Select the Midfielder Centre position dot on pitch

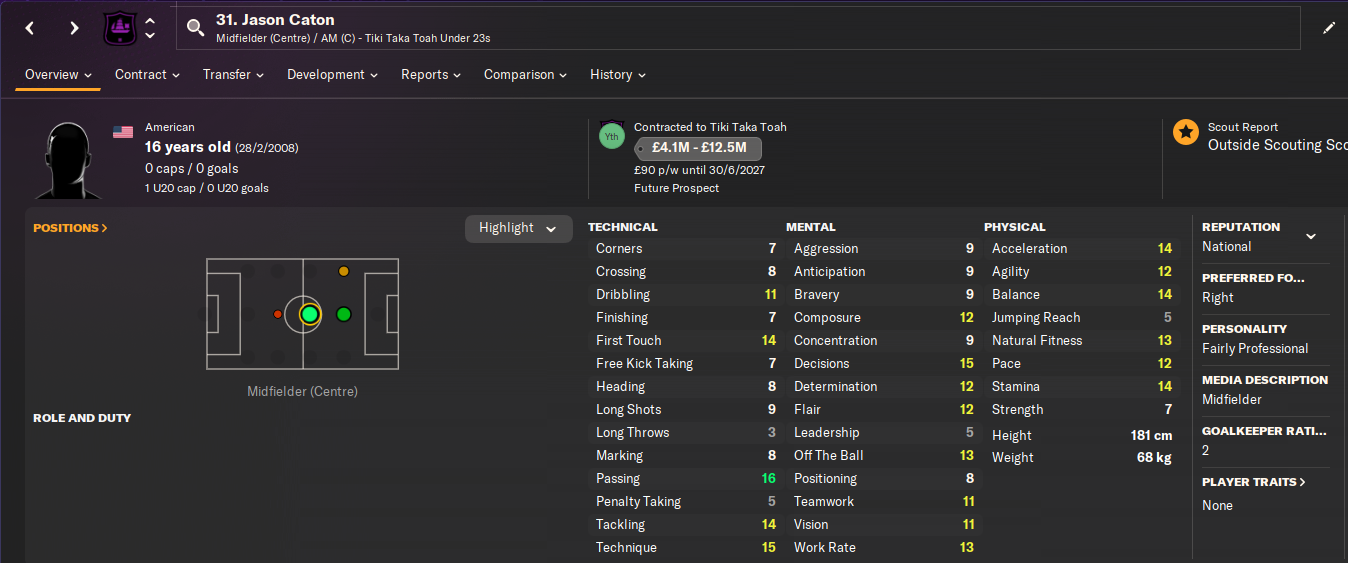coord(309,315)
